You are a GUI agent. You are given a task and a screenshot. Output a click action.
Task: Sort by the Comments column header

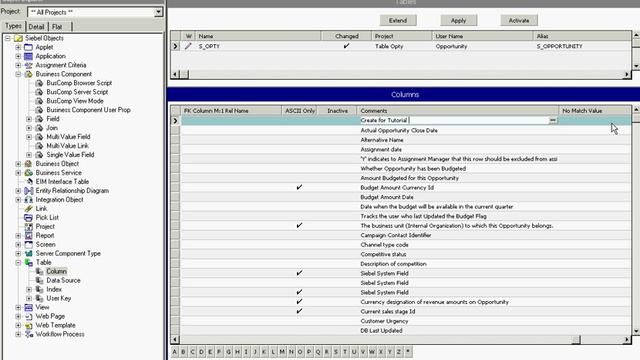458,111
